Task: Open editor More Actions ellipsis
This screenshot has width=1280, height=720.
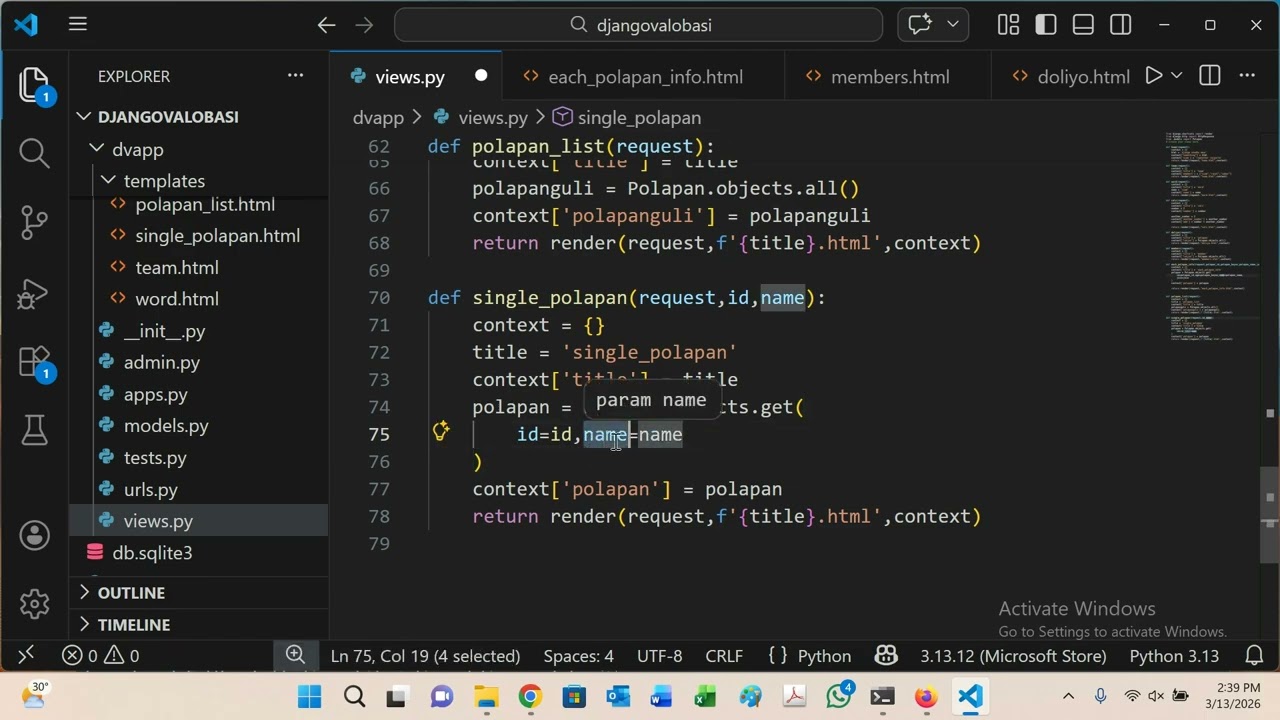Action: pos(1247,76)
